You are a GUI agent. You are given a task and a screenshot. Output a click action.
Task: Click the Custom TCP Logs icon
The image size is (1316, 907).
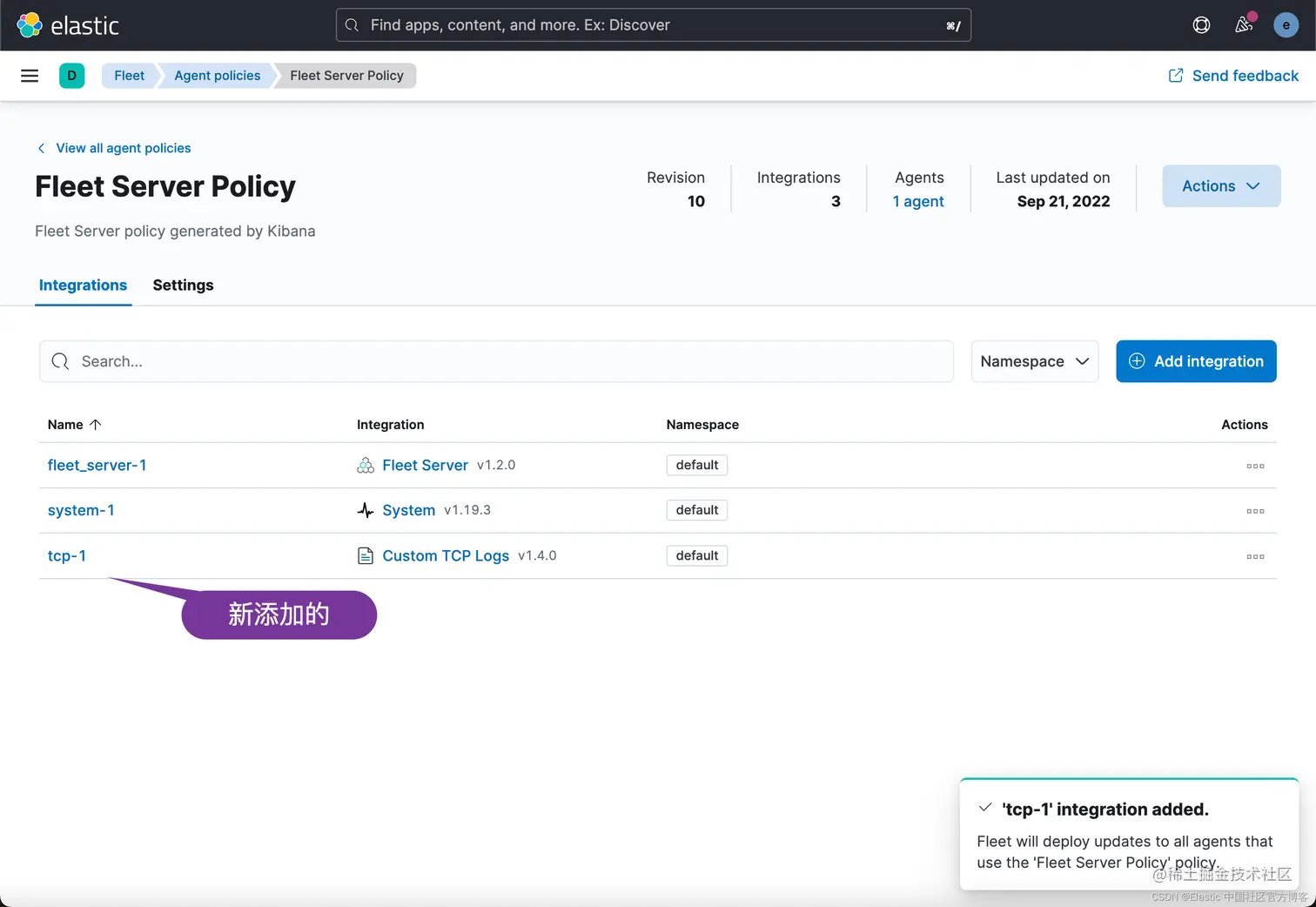point(366,555)
